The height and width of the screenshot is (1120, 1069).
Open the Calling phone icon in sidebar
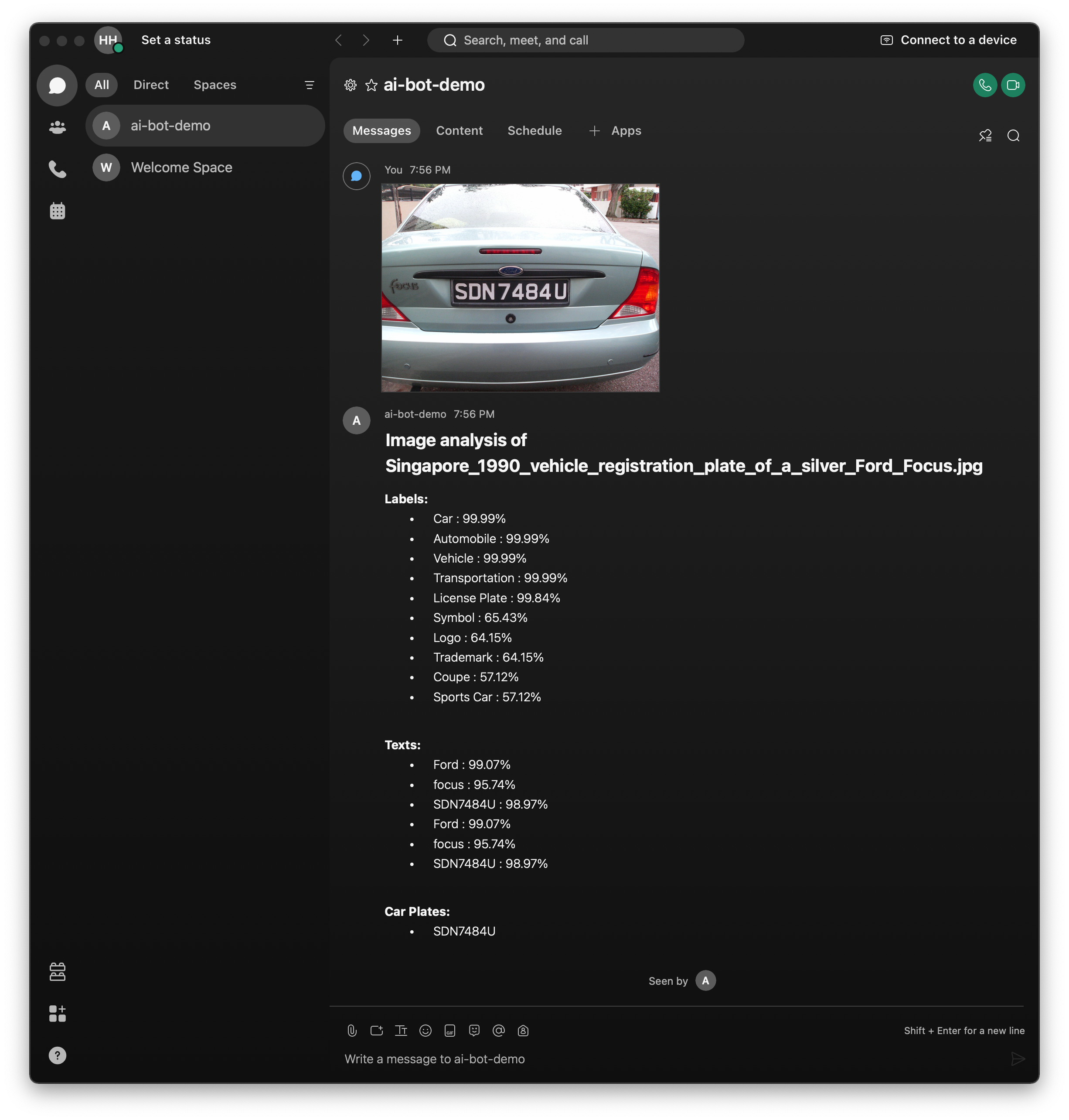57,169
